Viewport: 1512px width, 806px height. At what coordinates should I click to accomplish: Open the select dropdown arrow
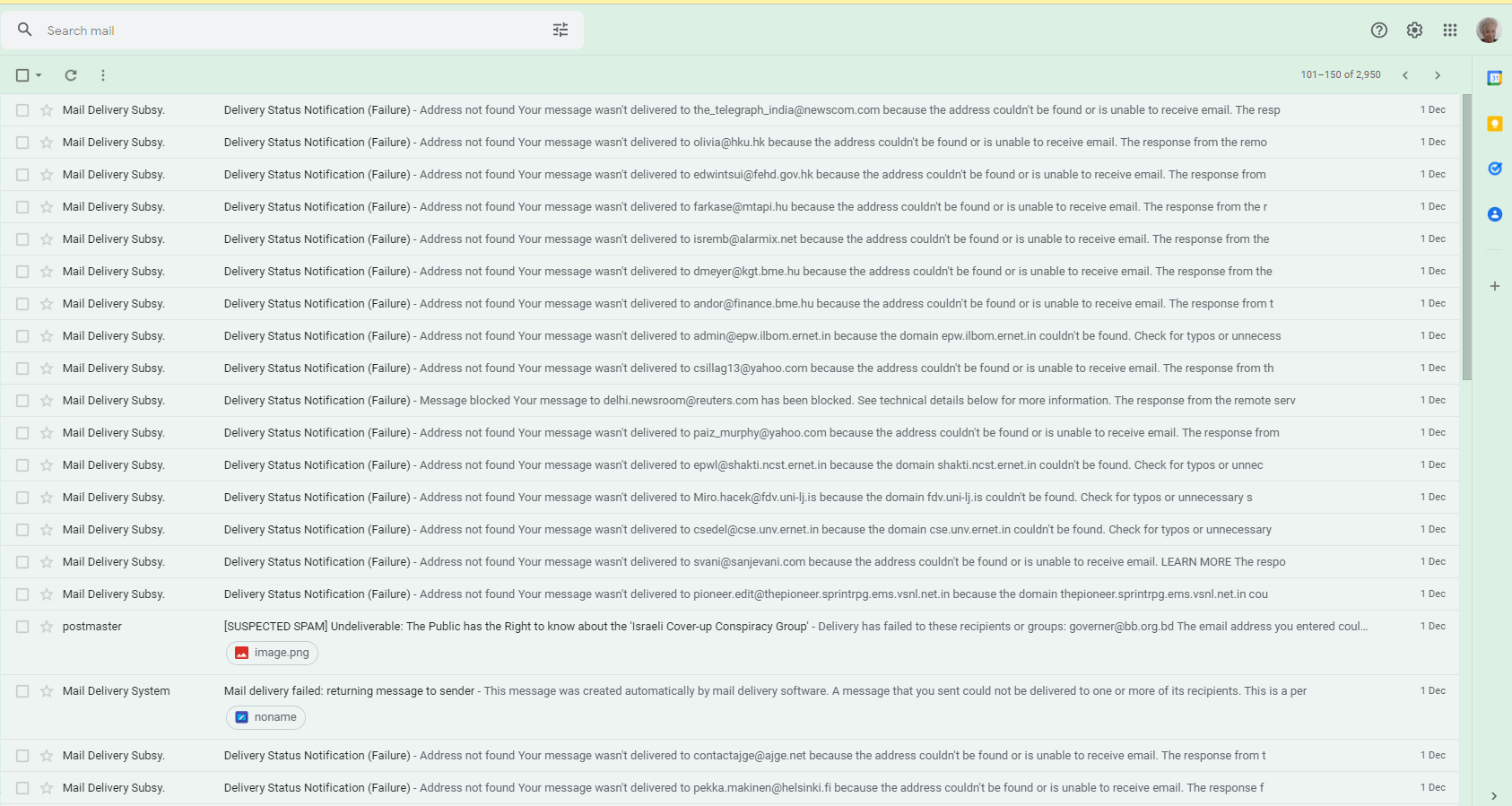(39, 75)
